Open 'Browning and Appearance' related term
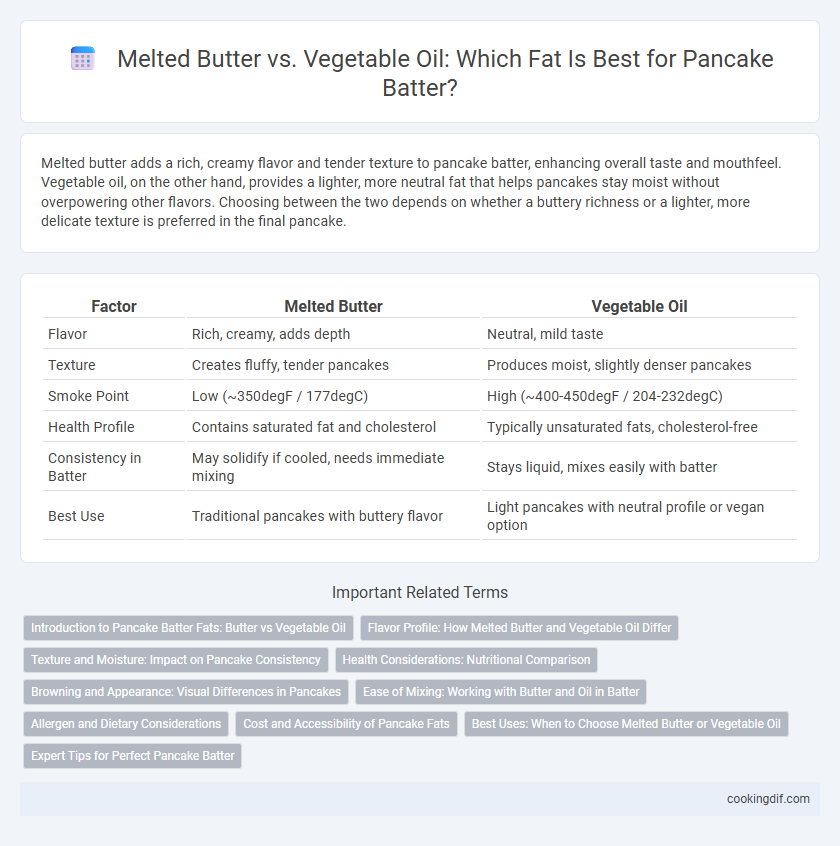 (x=186, y=692)
